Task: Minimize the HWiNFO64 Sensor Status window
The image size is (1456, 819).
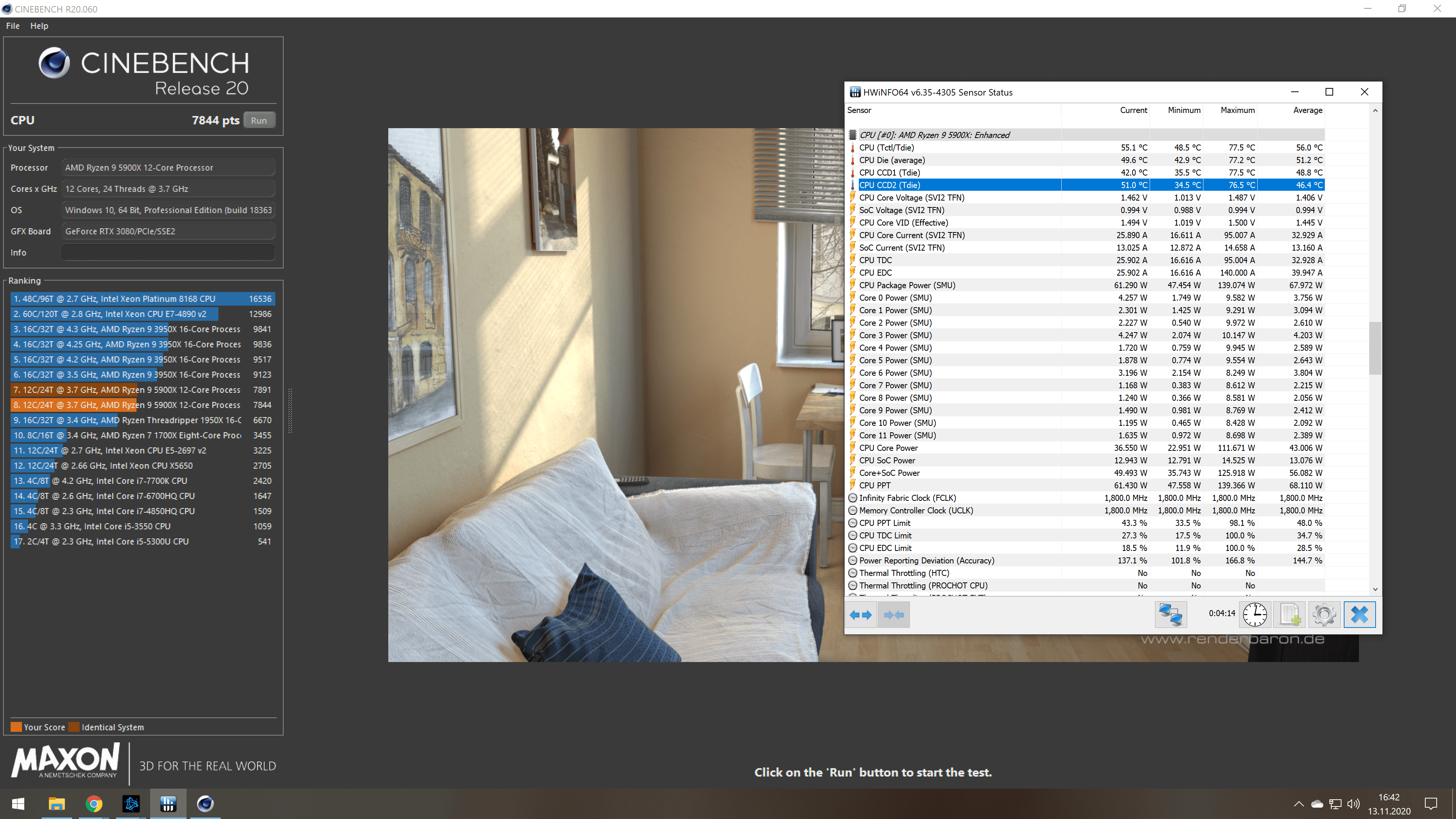Action: 1294,92
